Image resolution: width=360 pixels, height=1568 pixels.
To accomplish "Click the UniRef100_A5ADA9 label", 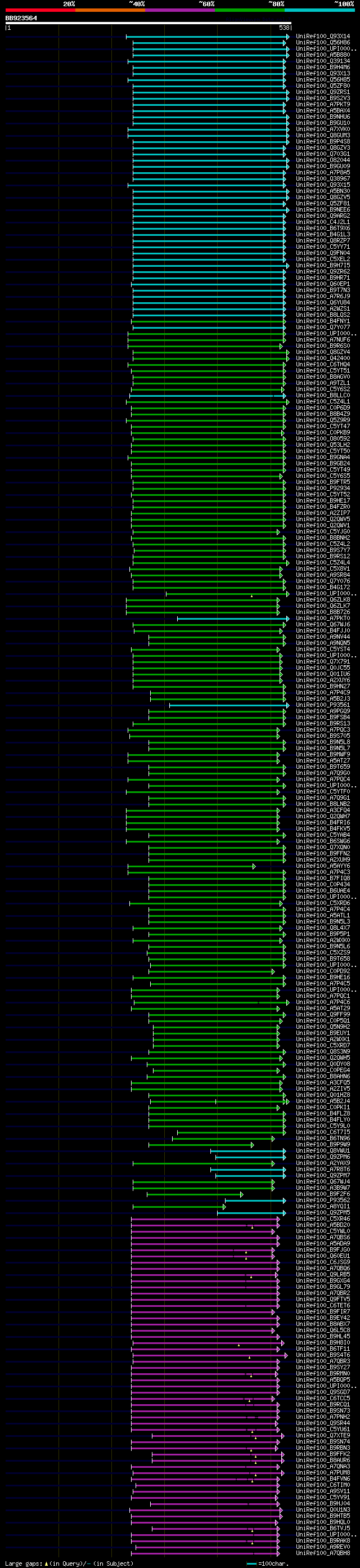I will click(323, 1243).
